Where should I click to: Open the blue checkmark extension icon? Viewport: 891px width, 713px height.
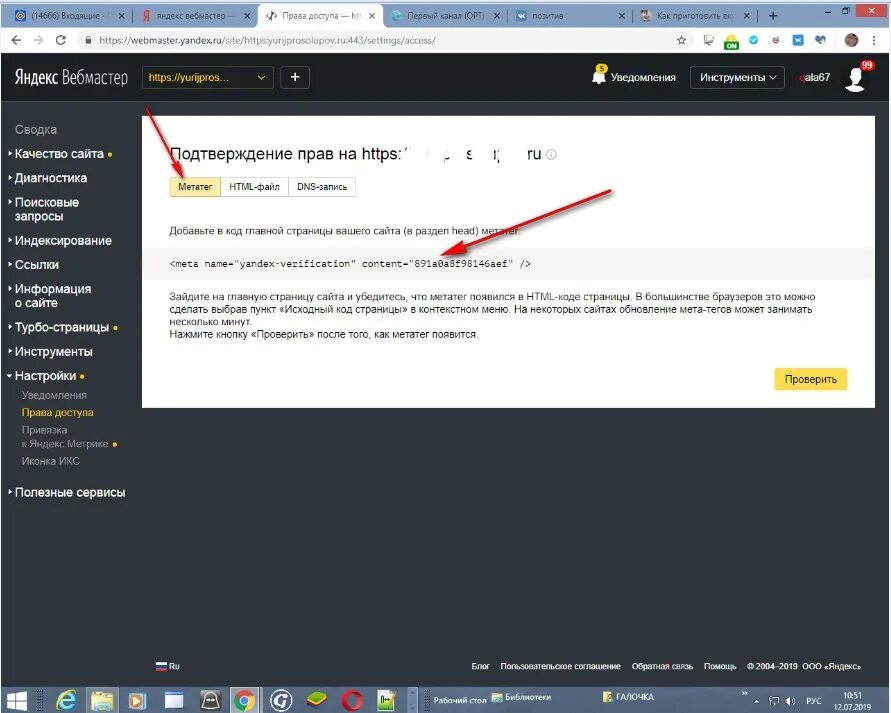[x=753, y=40]
